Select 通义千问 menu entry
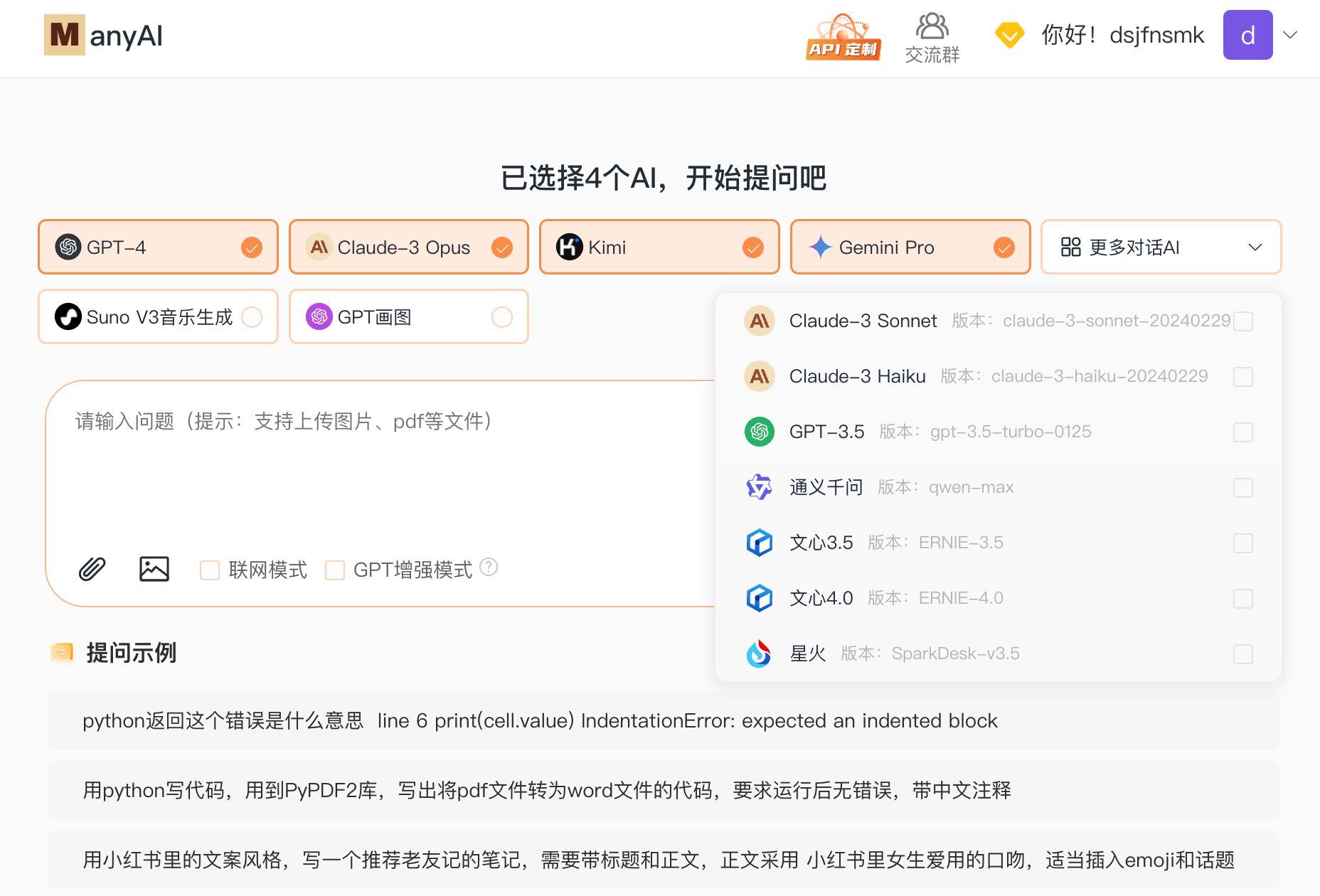Screen dimensions: 1320x896 click(999, 487)
